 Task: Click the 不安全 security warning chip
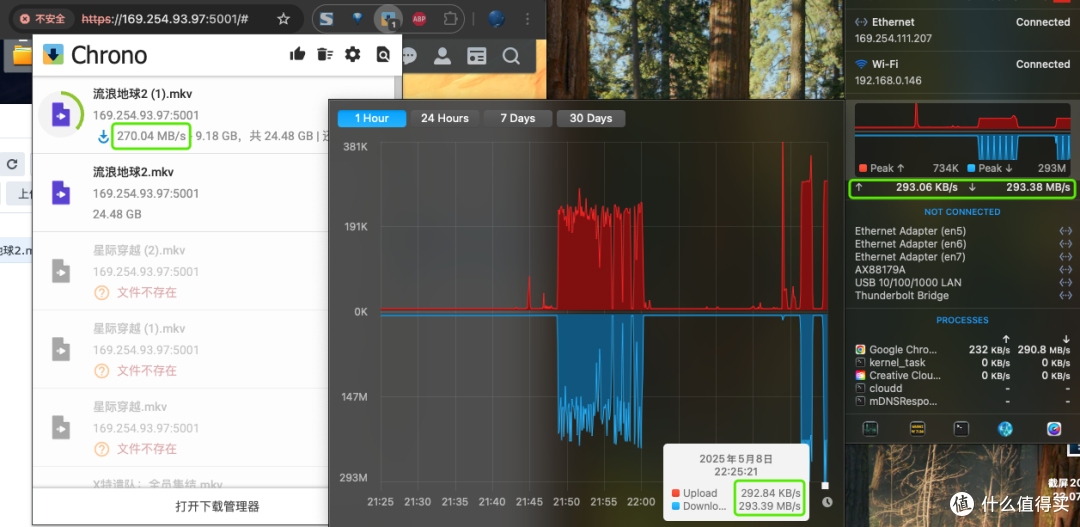pos(44,19)
